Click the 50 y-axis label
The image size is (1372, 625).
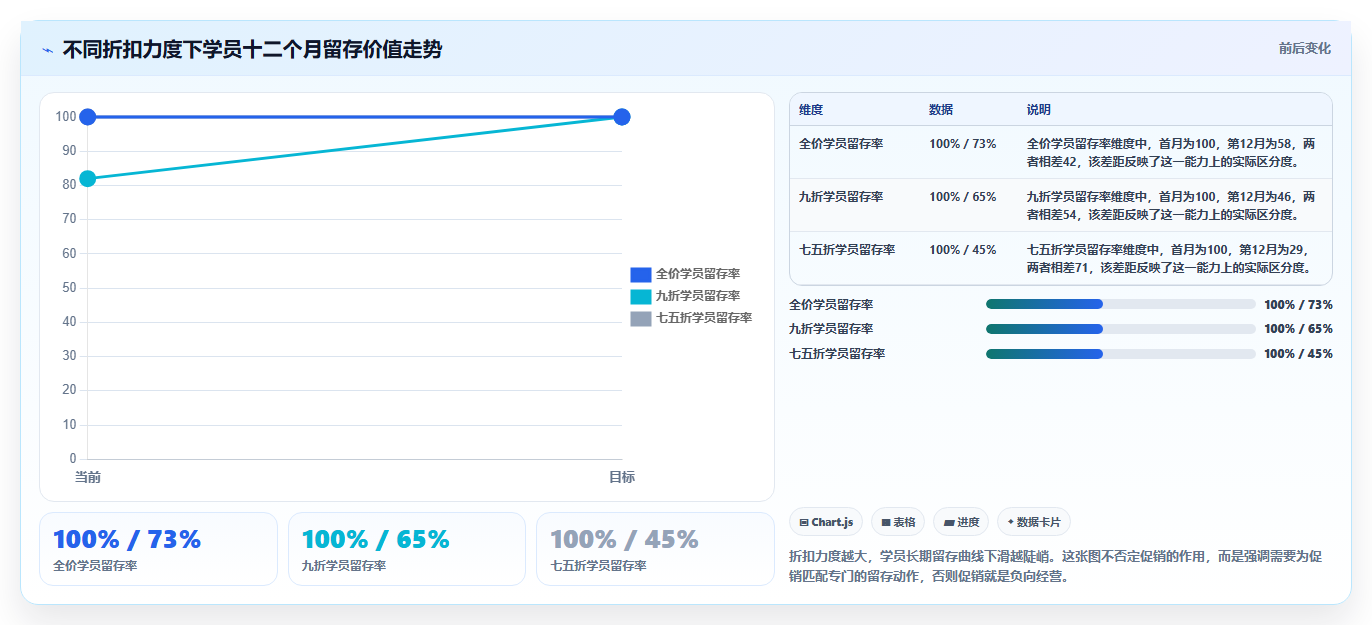[x=69, y=287]
